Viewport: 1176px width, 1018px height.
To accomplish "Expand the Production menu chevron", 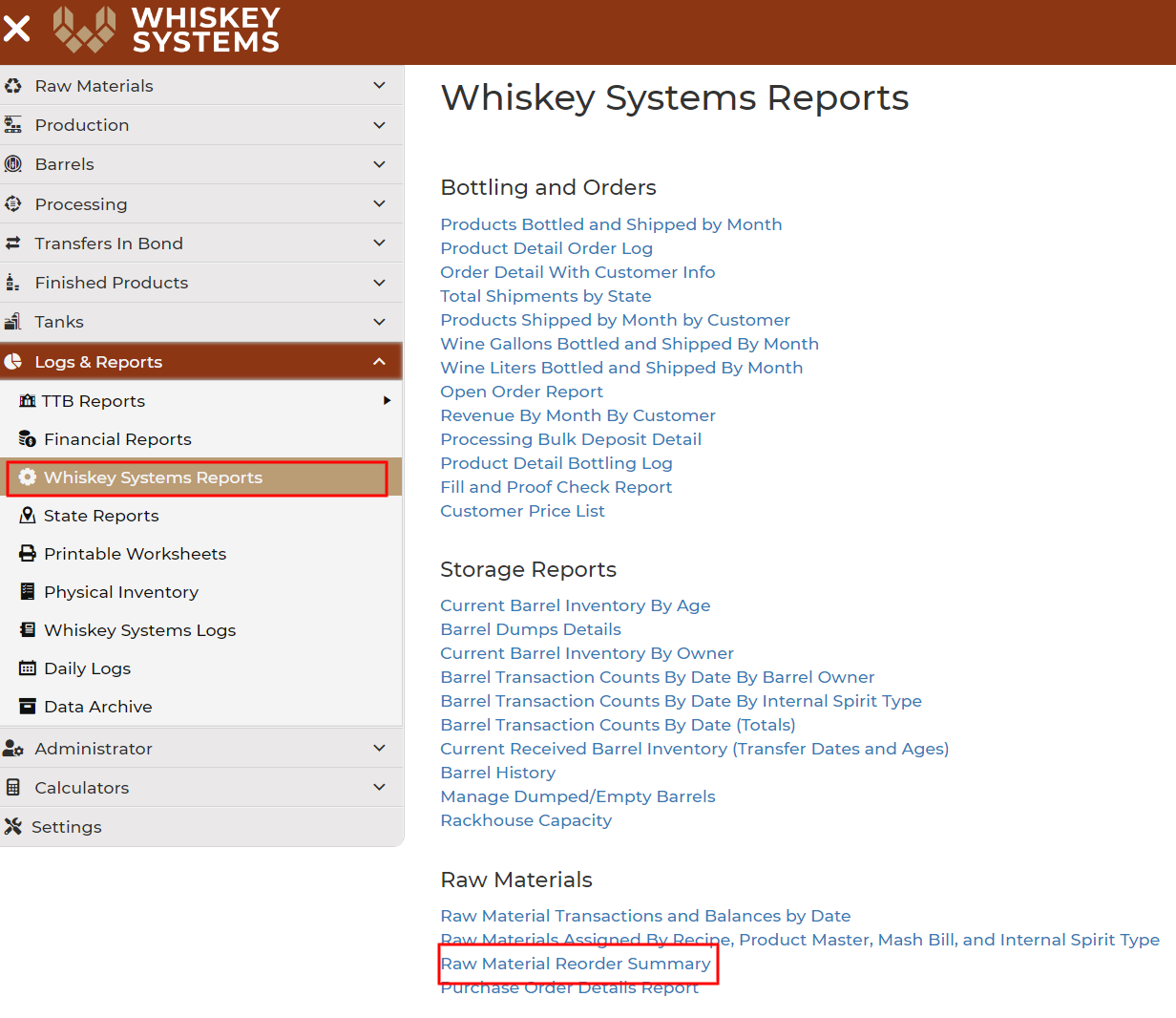I will click(379, 125).
